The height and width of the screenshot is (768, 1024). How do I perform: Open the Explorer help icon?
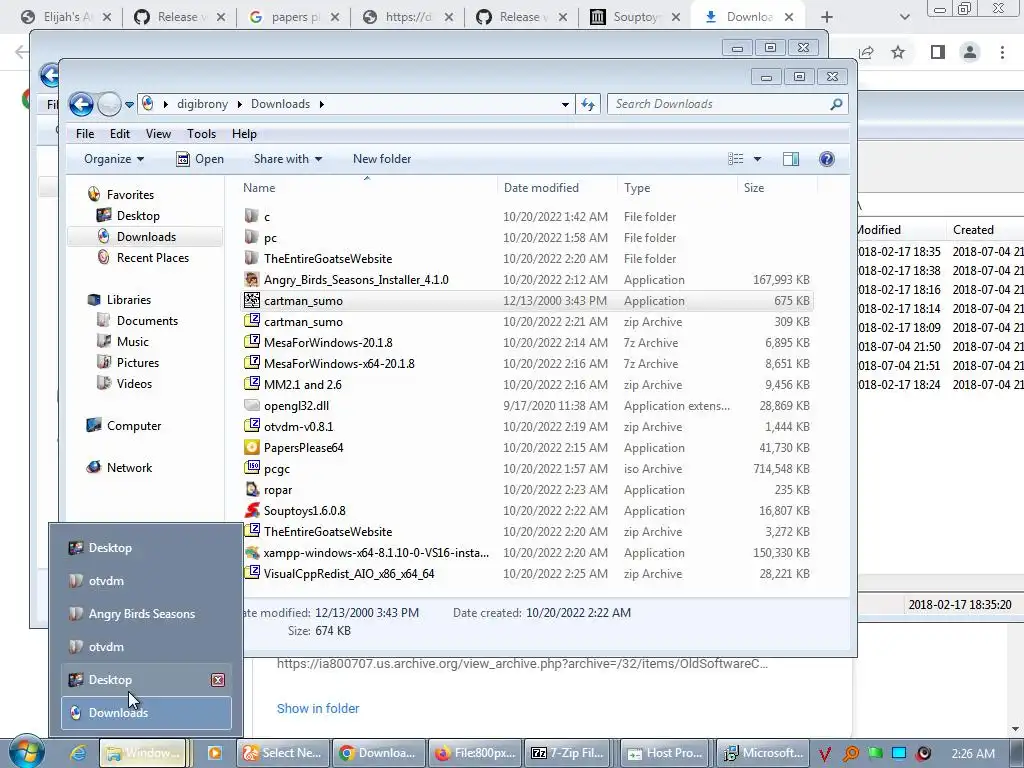click(x=826, y=159)
